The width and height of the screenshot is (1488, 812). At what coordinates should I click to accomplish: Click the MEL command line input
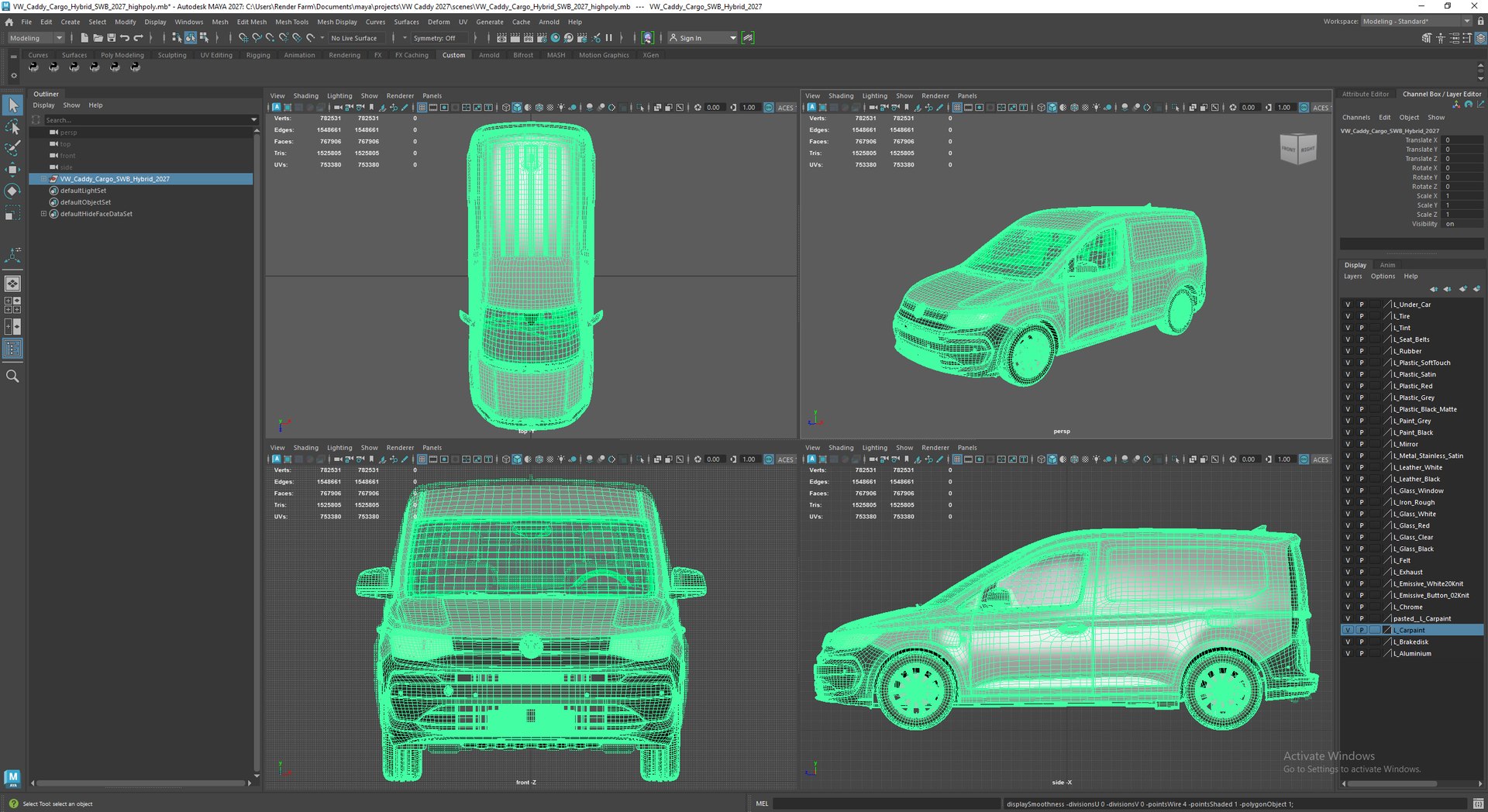(886, 803)
